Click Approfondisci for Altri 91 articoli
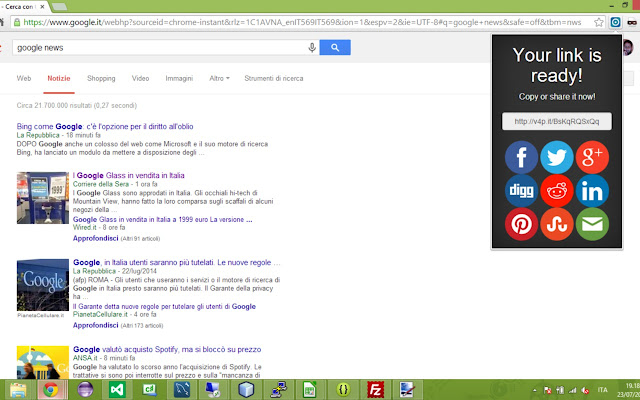 (96, 238)
